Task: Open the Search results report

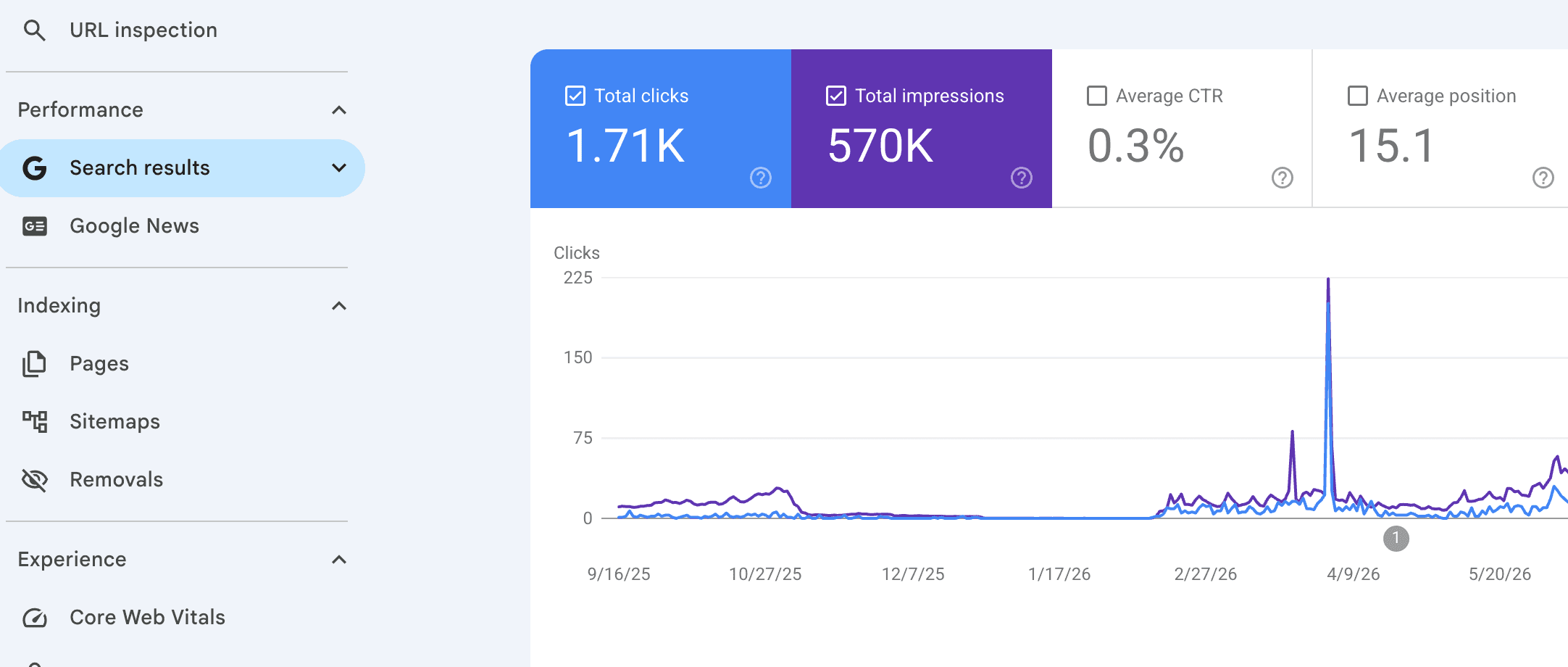Action: coord(181,168)
